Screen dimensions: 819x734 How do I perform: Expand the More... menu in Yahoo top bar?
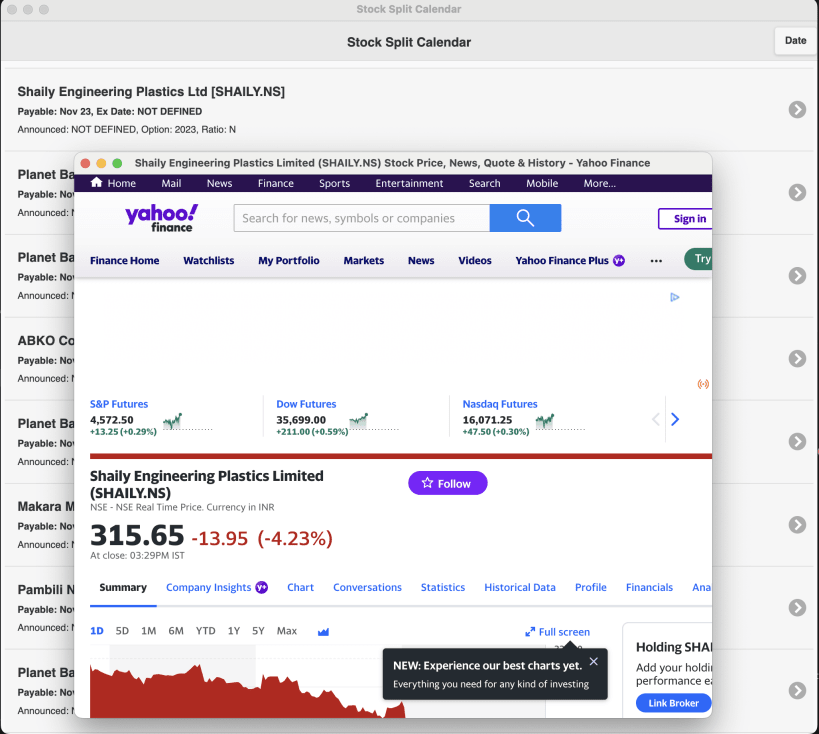click(x=600, y=183)
